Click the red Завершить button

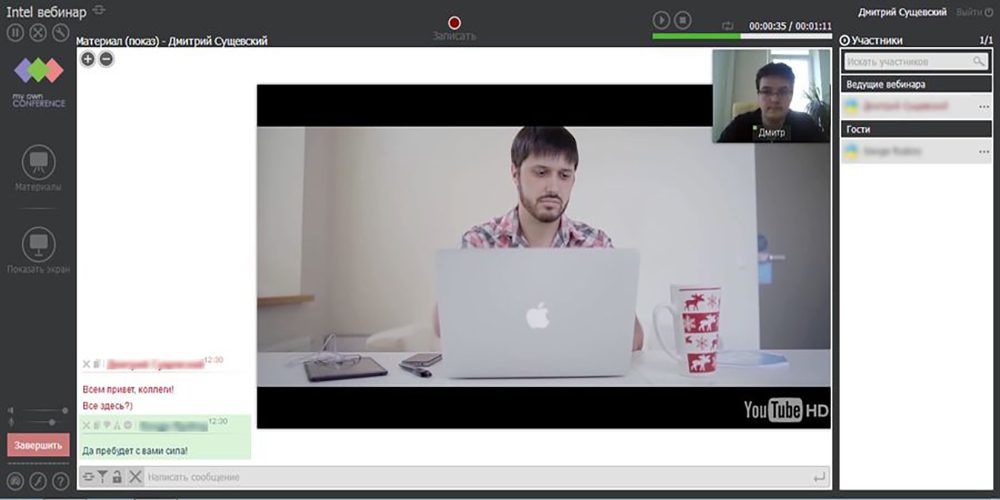pos(38,445)
